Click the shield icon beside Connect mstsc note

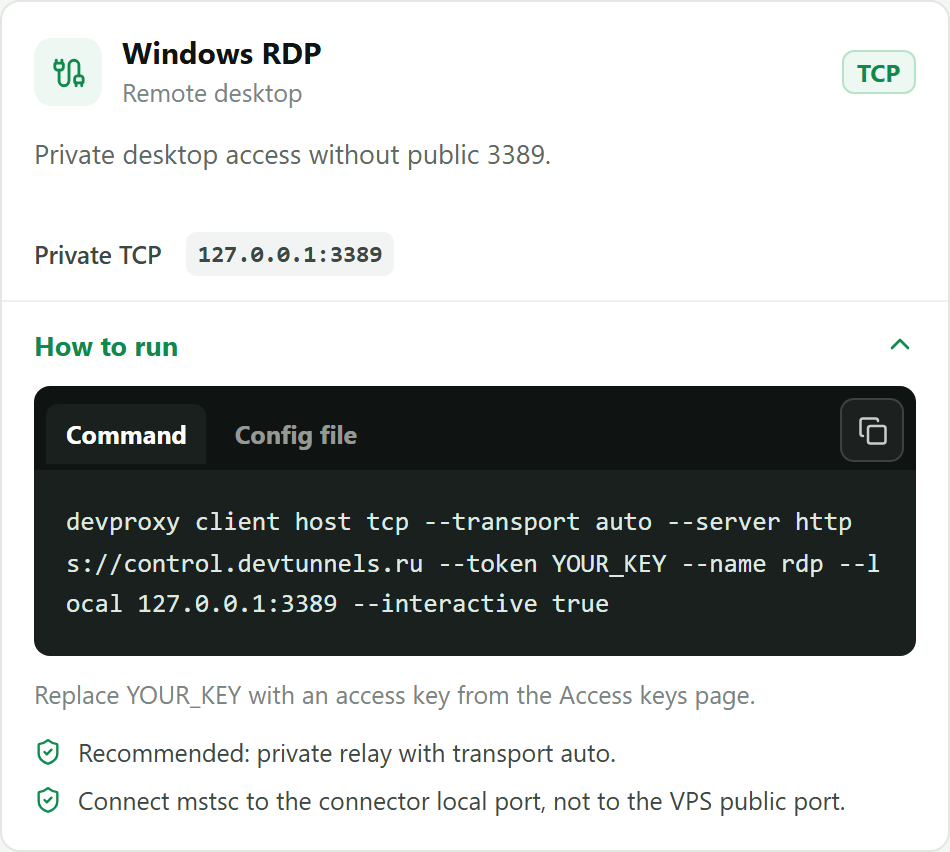coord(48,800)
